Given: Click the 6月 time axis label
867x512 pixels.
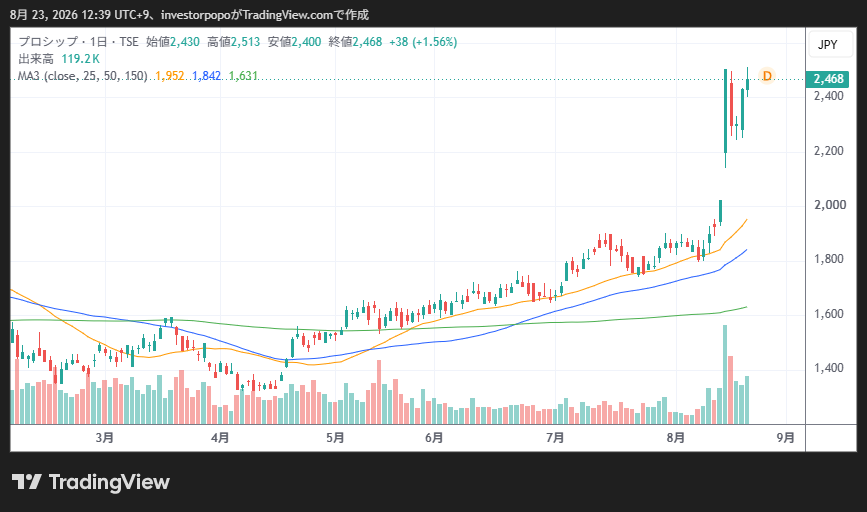Looking at the screenshot, I should 434,438.
